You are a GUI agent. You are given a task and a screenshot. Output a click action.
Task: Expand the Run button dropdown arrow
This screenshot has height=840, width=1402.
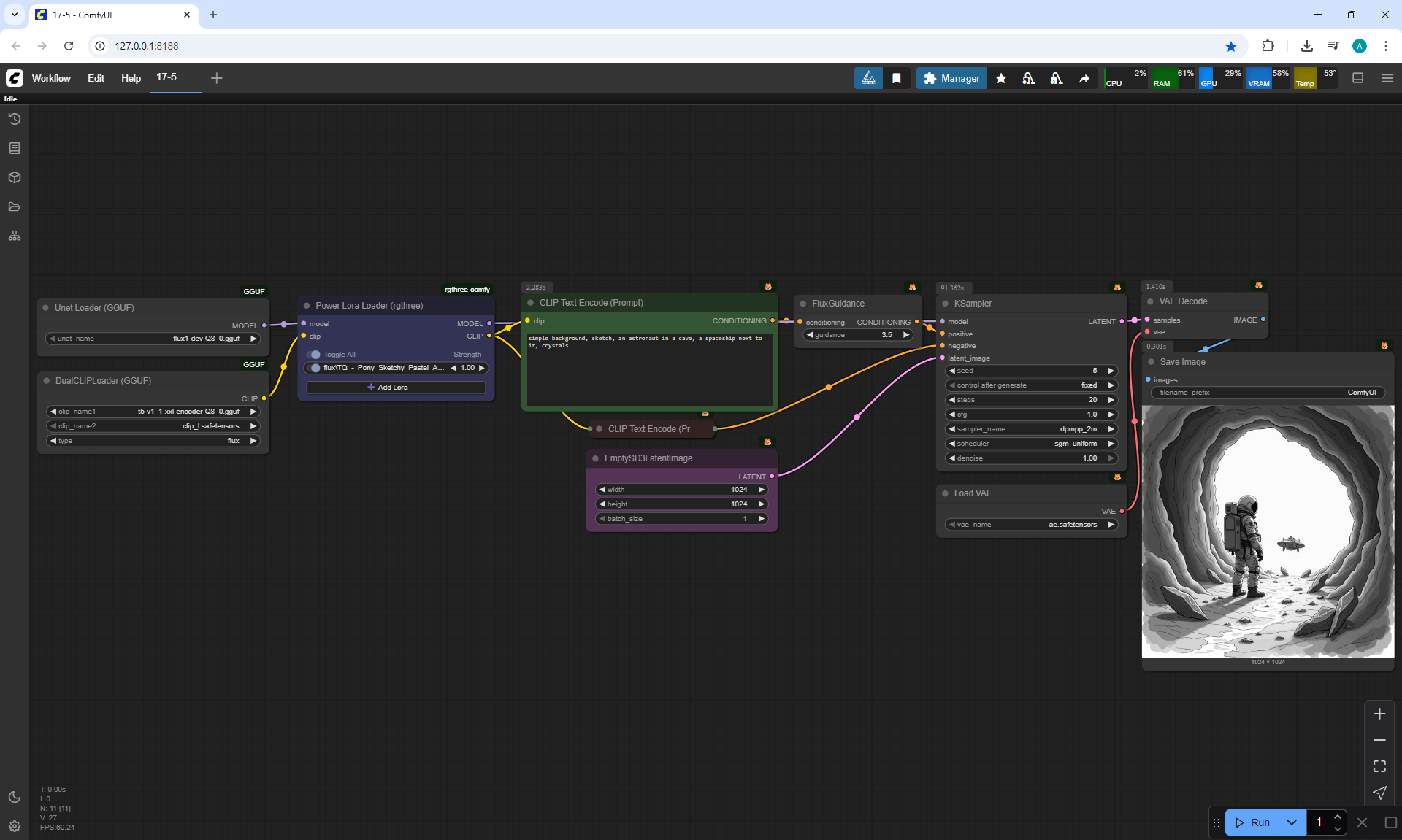[x=1291, y=822]
